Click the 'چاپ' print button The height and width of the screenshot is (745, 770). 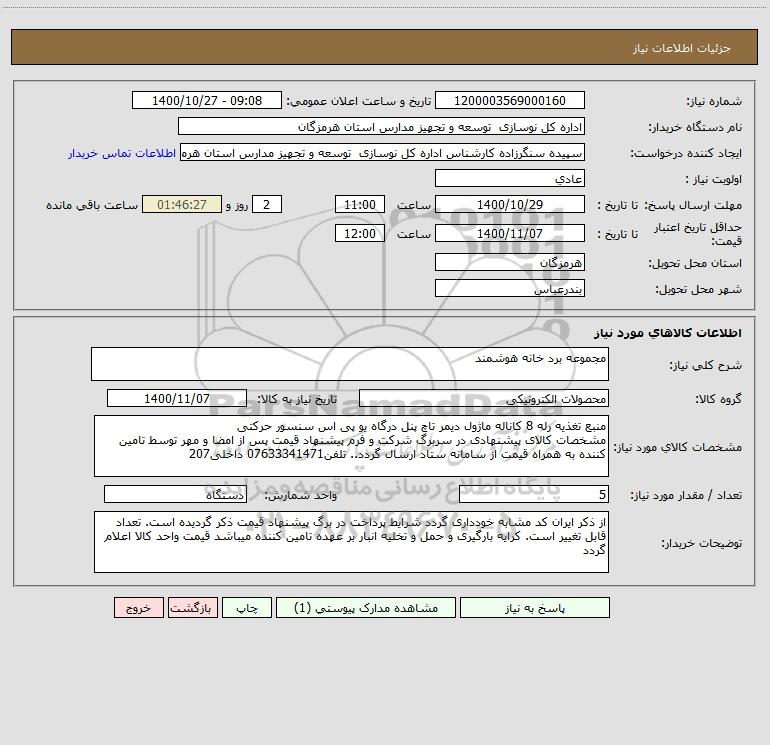point(247,608)
